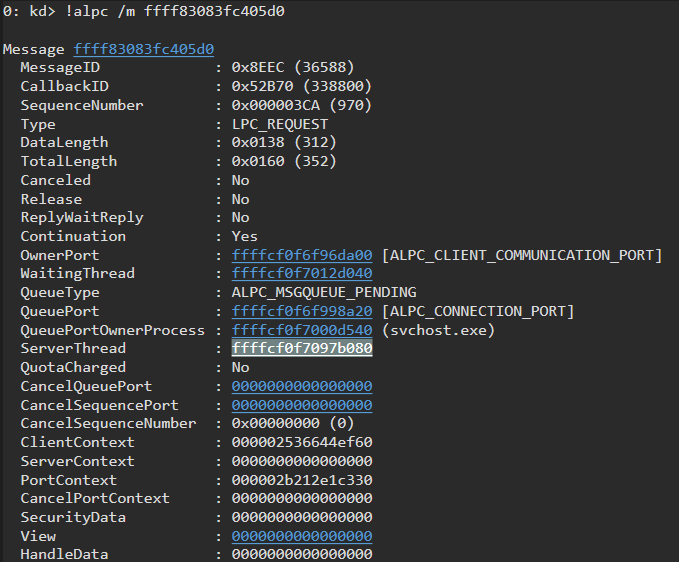
Task: Click the View field zero address link
Action: pyautogui.click(x=302, y=536)
